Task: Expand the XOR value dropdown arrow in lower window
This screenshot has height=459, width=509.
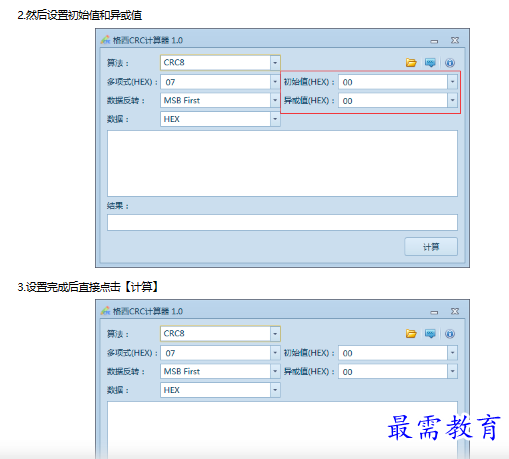Action: pos(452,371)
